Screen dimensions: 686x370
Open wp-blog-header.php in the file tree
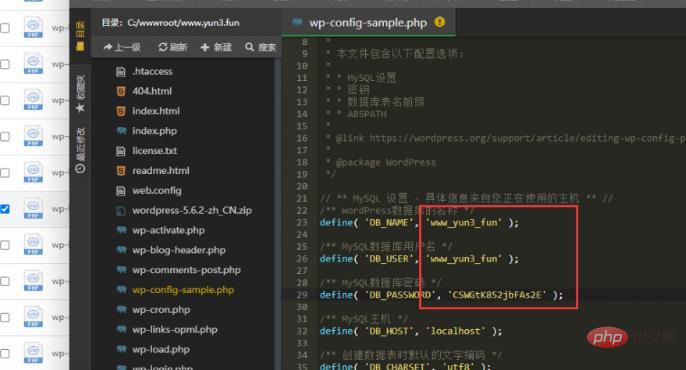[179, 250]
